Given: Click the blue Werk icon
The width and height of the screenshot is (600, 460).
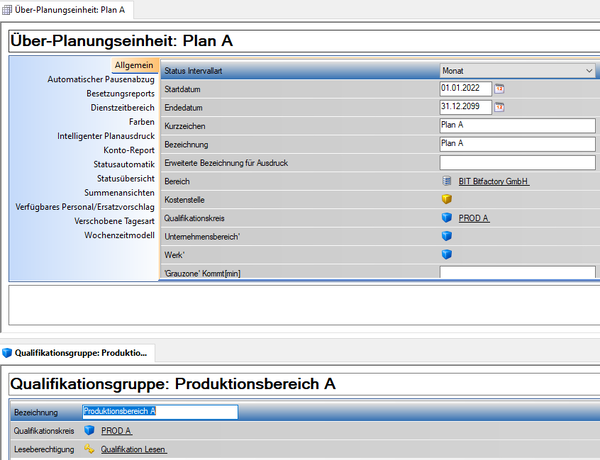Looking at the screenshot, I should tap(446, 254).
